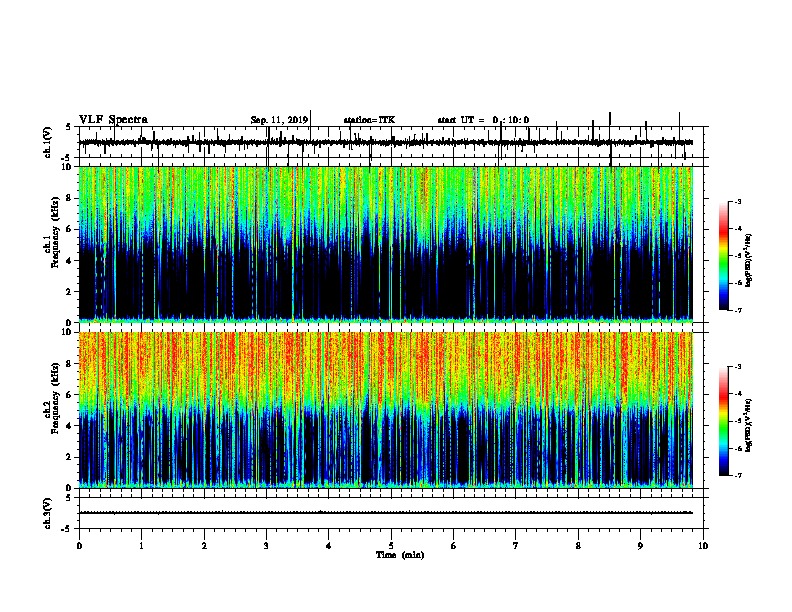The image size is (792, 612).
Task: Click the "8" kHz tick on ch.1 axis
Action: tap(70, 198)
